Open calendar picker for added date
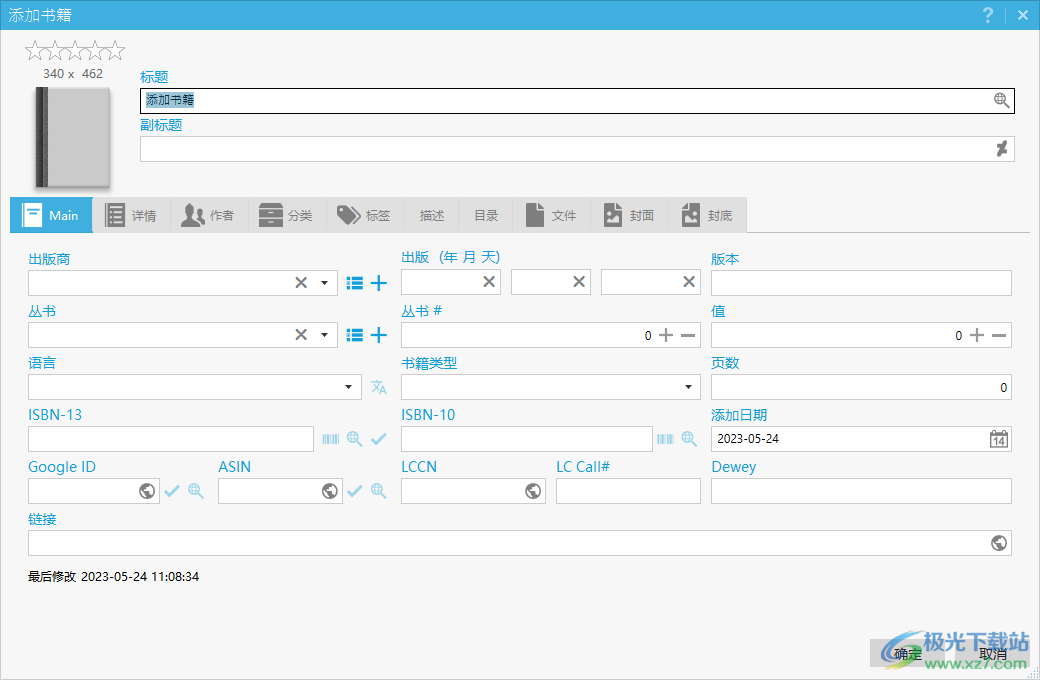This screenshot has width=1040, height=680. [x=999, y=439]
